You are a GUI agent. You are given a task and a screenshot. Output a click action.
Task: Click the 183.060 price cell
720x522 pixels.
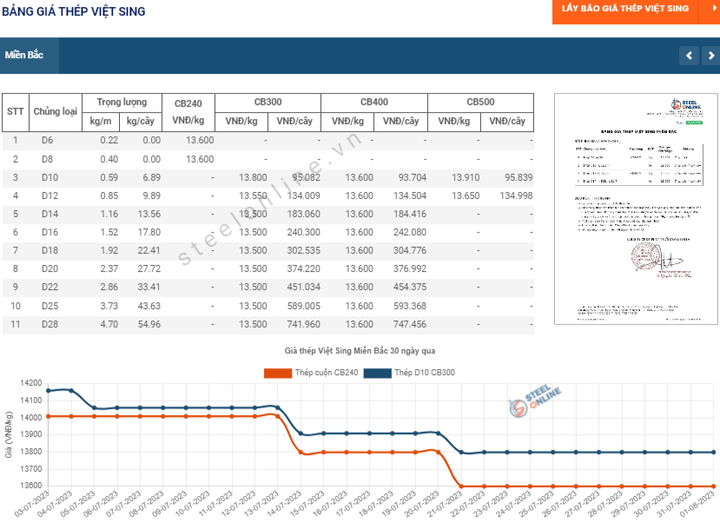coord(304,214)
